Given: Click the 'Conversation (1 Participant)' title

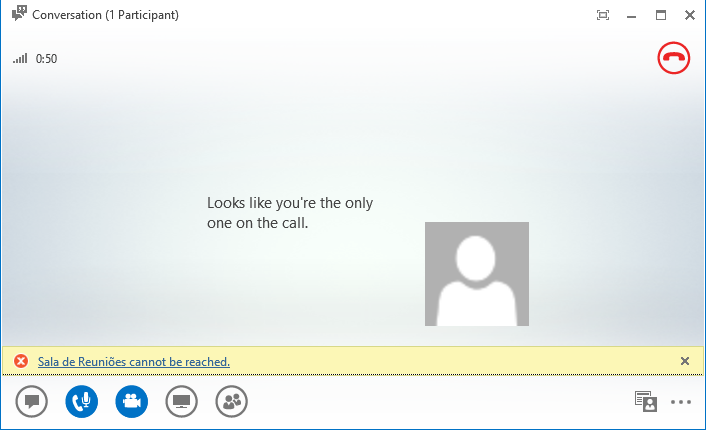Looking at the screenshot, I should [105, 15].
